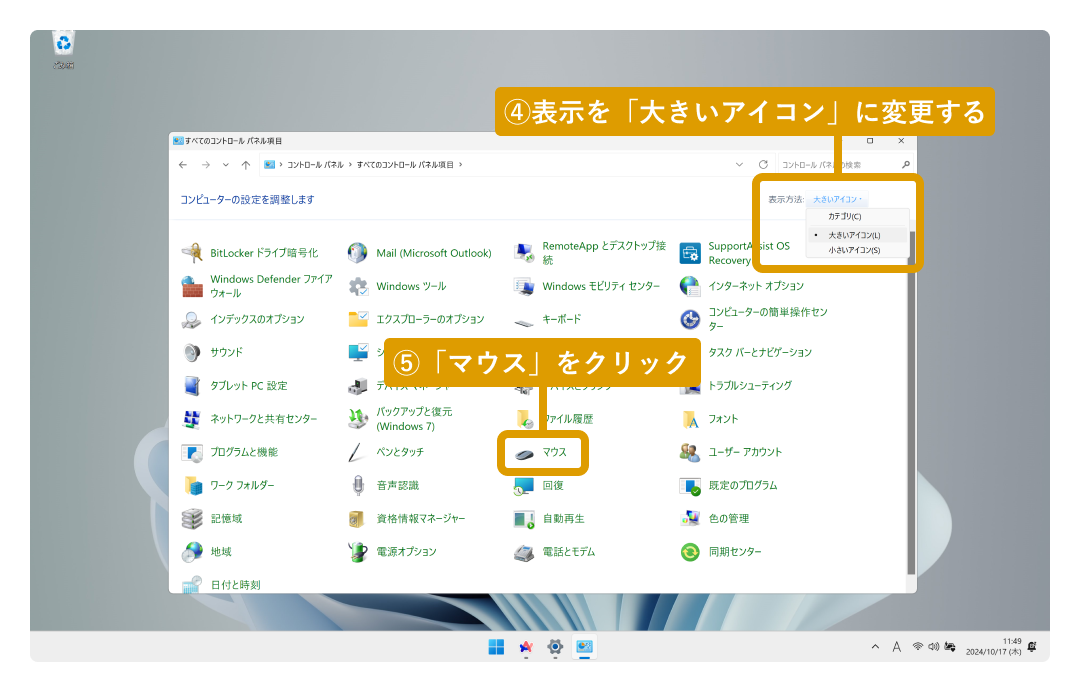Open the プログラムと機能 icon
Screen dimensions: 1080x692
192,452
